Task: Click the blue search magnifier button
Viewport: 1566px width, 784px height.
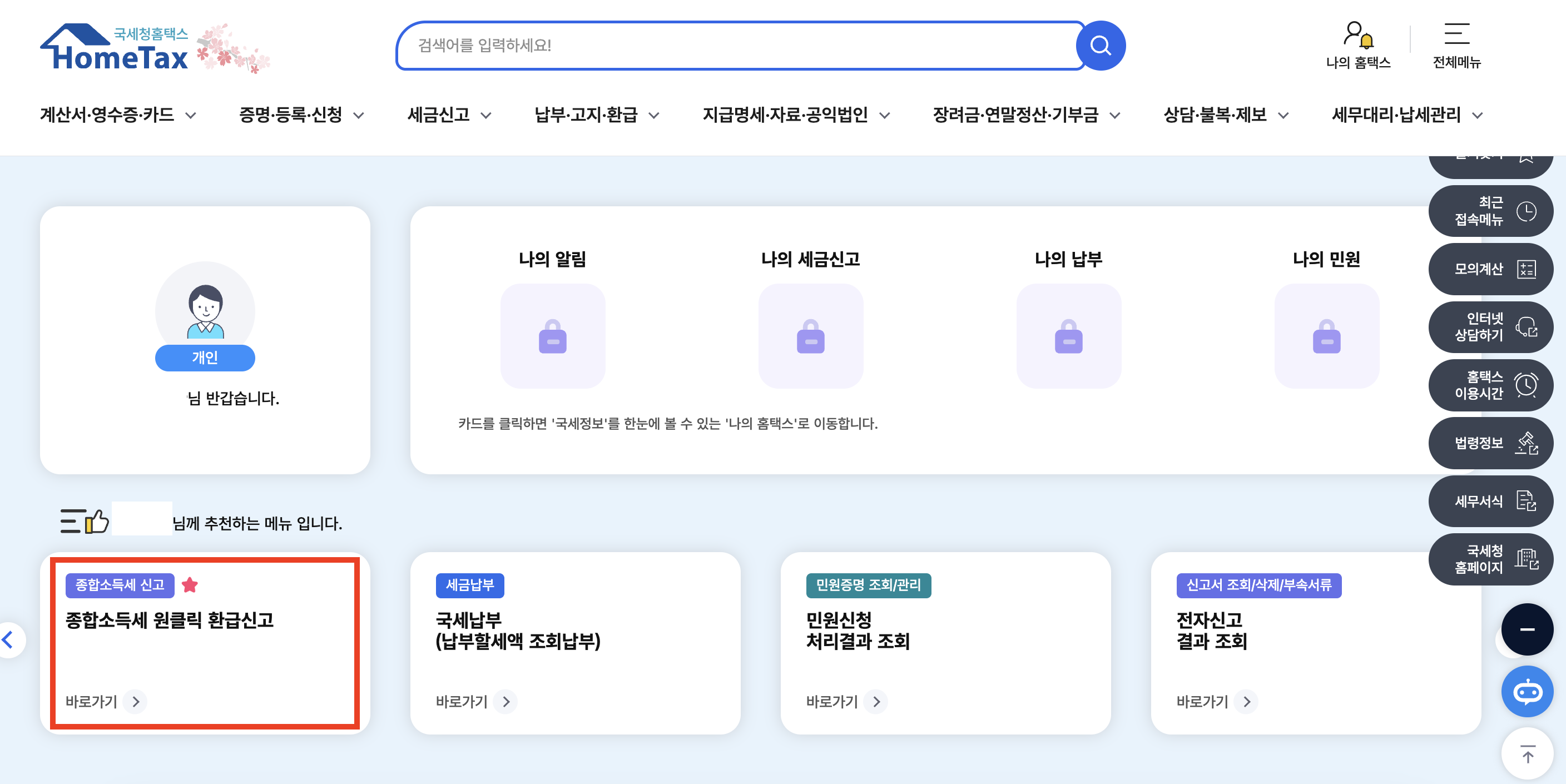Action: (x=1100, y=46)
